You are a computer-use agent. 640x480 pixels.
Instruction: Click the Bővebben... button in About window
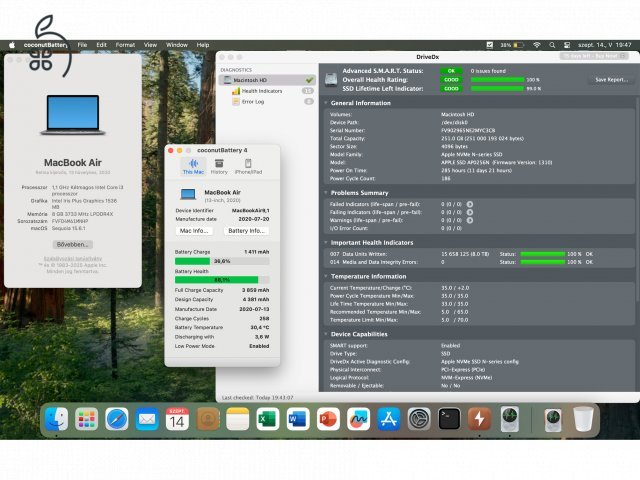[73, 244]
